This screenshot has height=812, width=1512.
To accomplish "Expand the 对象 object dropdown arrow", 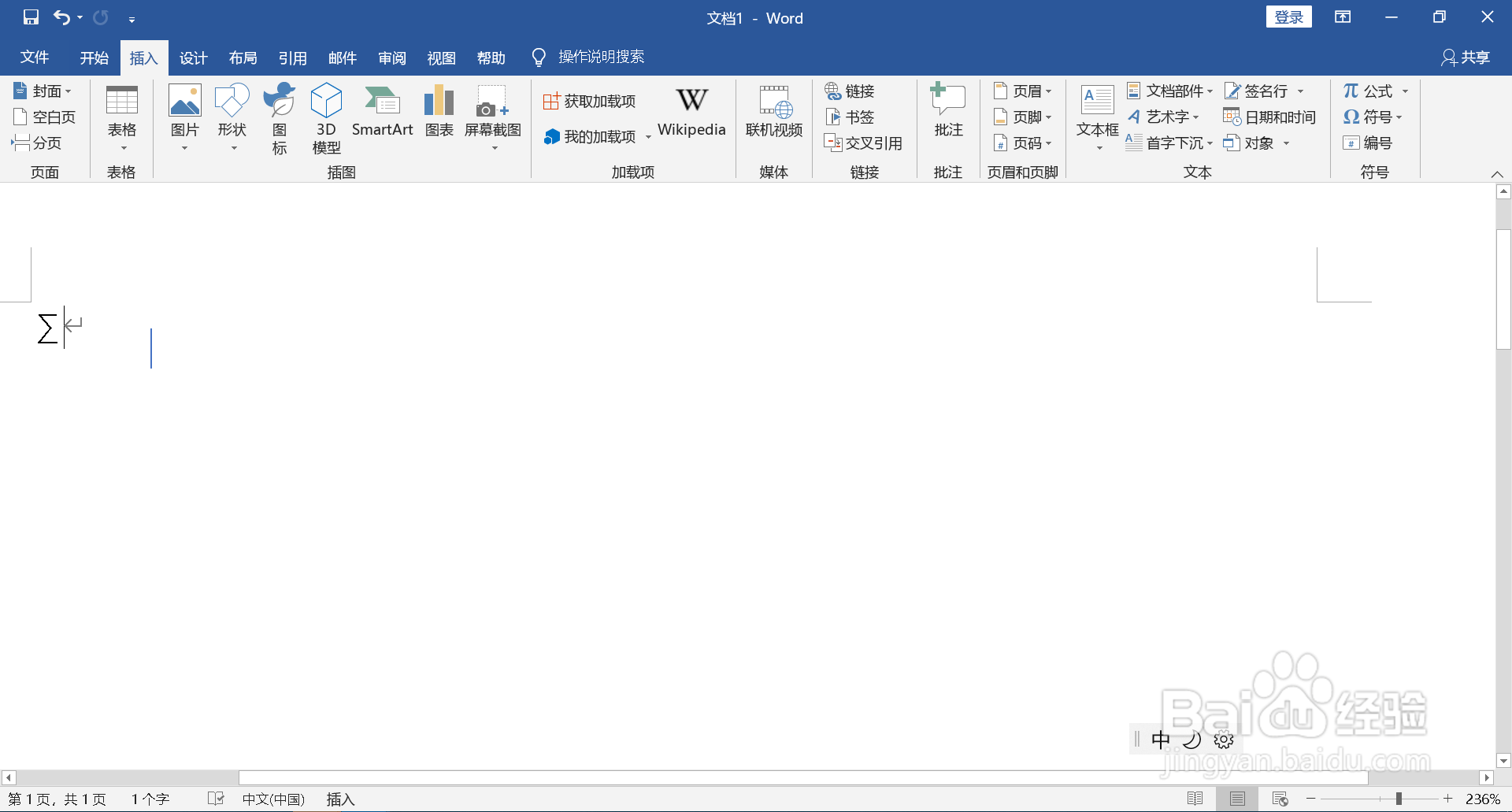I will click(1287, 143).
